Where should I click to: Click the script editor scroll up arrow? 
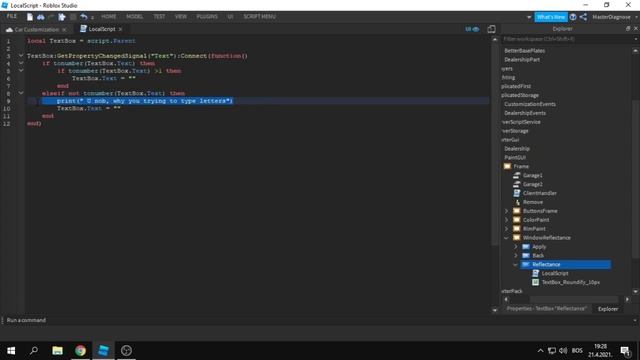[495, 40]
